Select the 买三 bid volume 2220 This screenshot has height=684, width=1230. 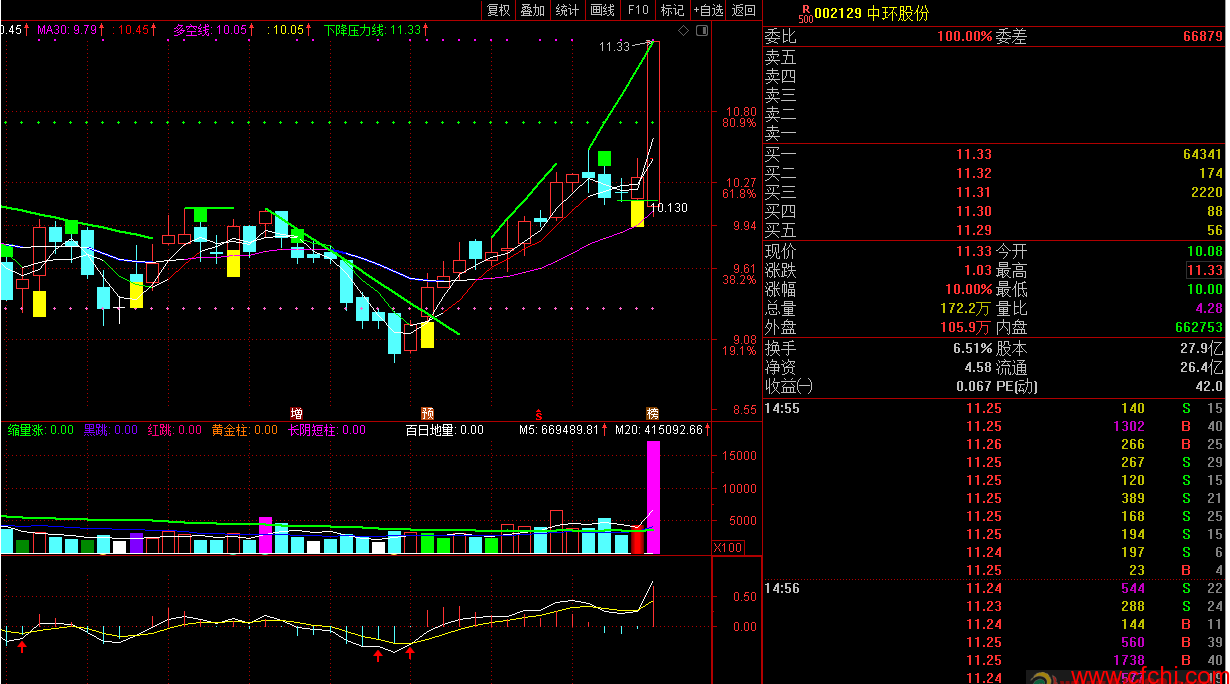[1207, 192]
